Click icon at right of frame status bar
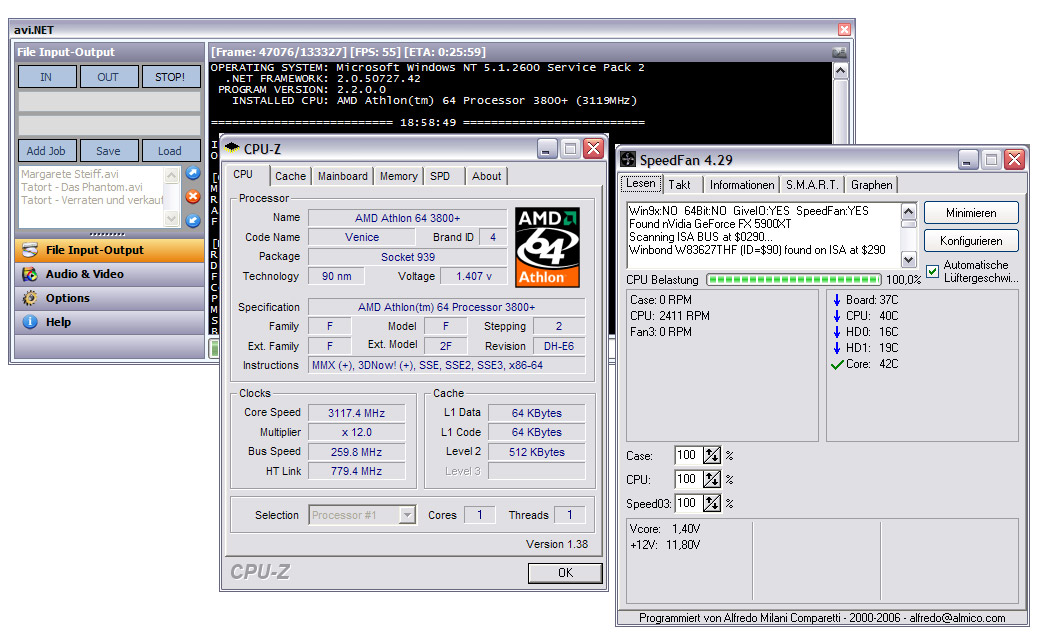This screenshot has width=1038, height=635. pos(839,52)
